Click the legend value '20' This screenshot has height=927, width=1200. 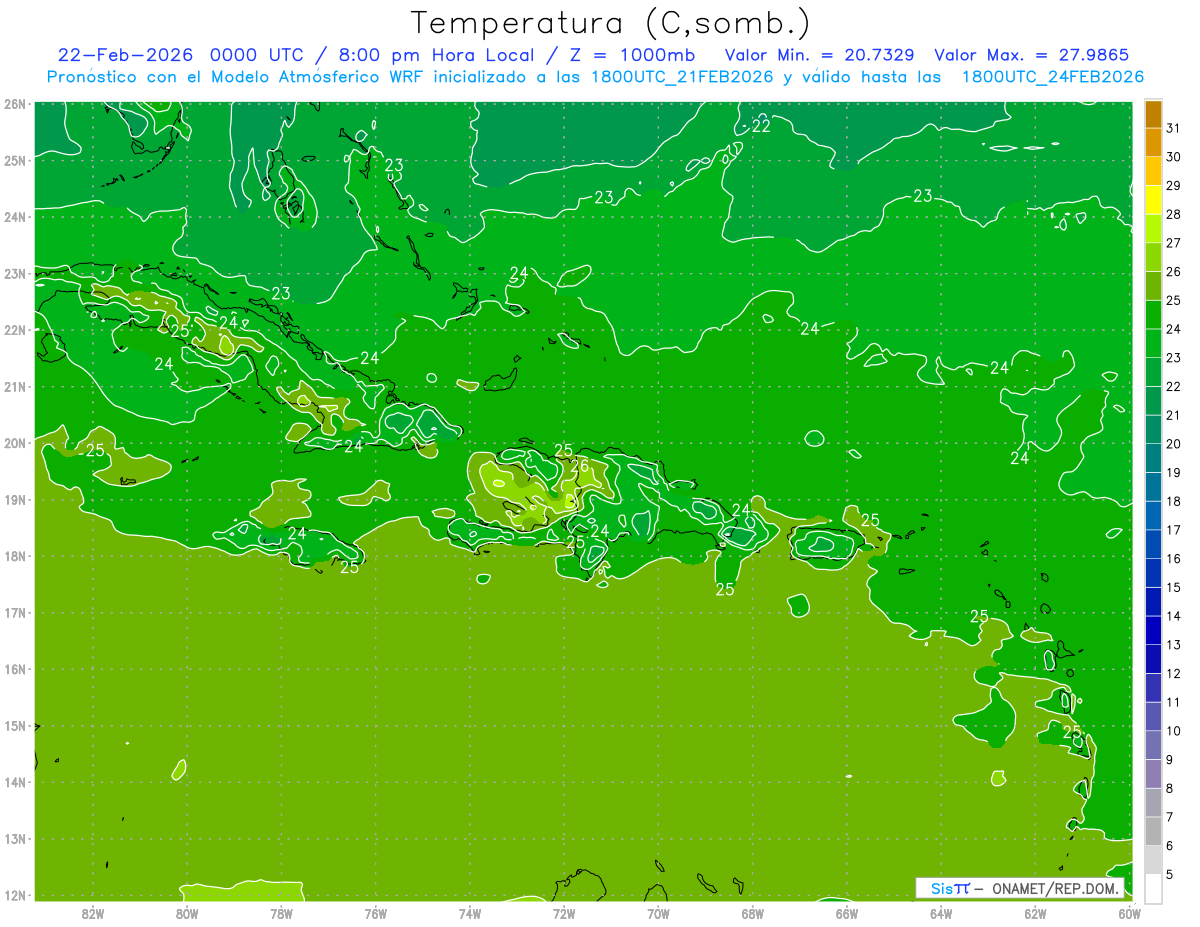pyautogui.click(x=1173, y=444)
